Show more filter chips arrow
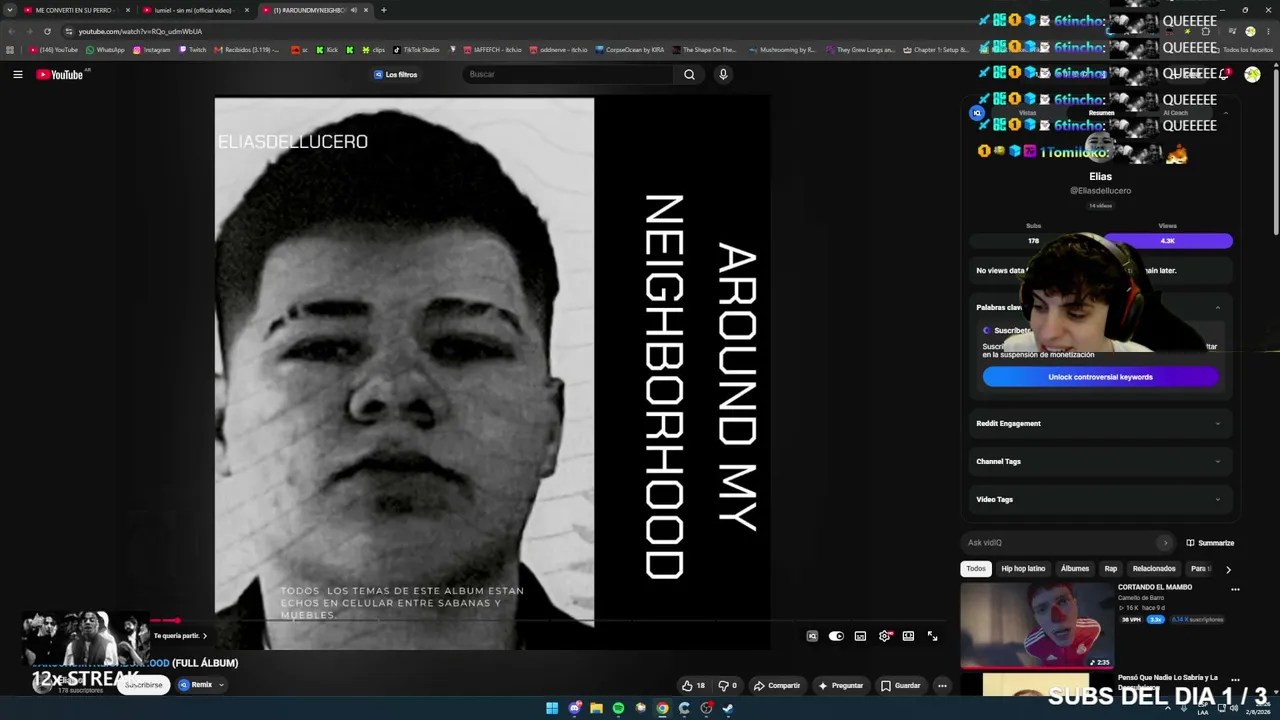 (x=1228, y=570)
